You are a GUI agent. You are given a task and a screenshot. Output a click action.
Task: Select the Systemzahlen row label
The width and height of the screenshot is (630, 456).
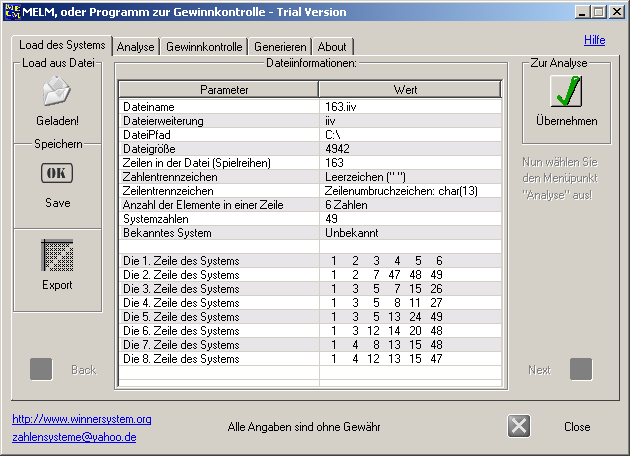219,219
